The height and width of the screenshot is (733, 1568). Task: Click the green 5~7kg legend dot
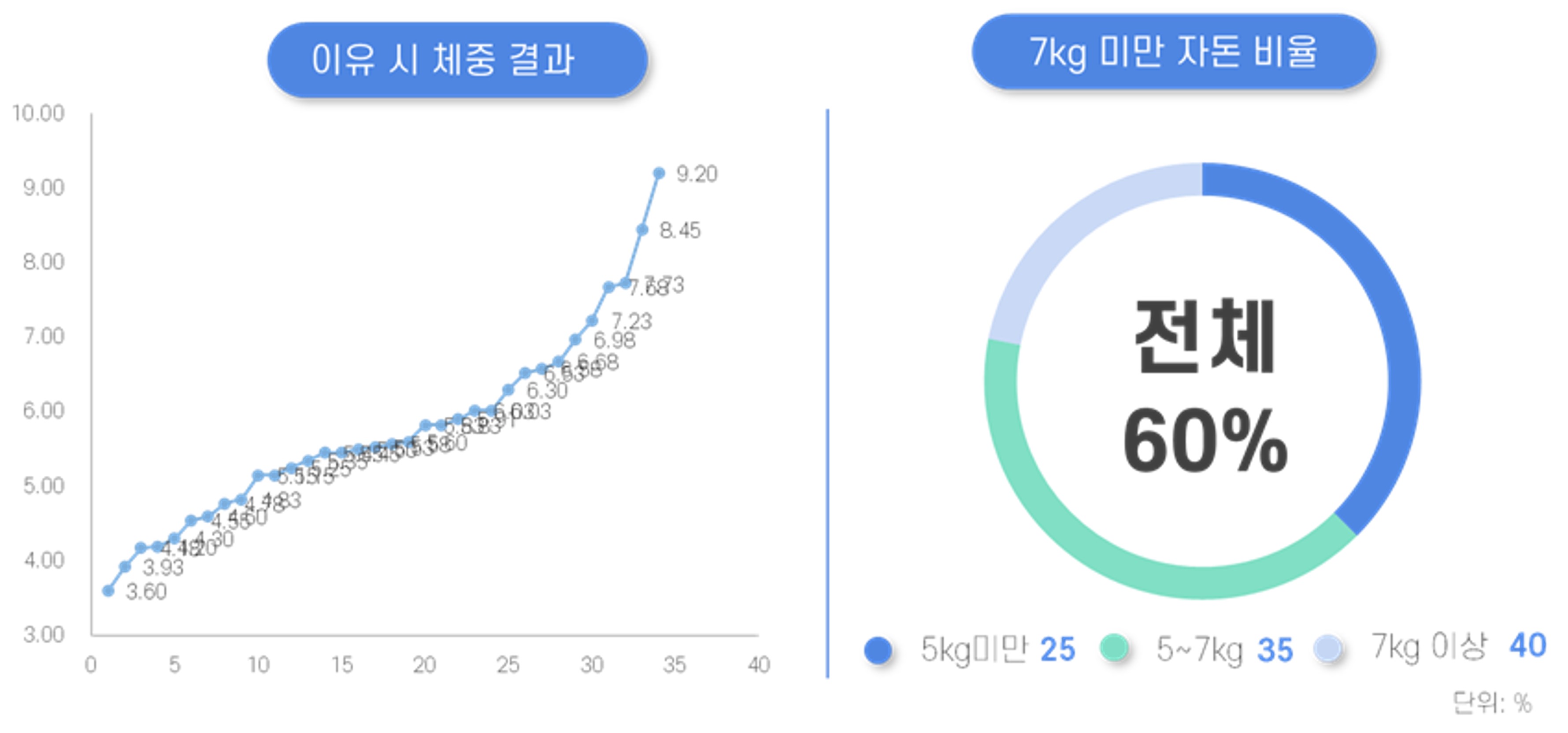click(x=1114, y=648)
